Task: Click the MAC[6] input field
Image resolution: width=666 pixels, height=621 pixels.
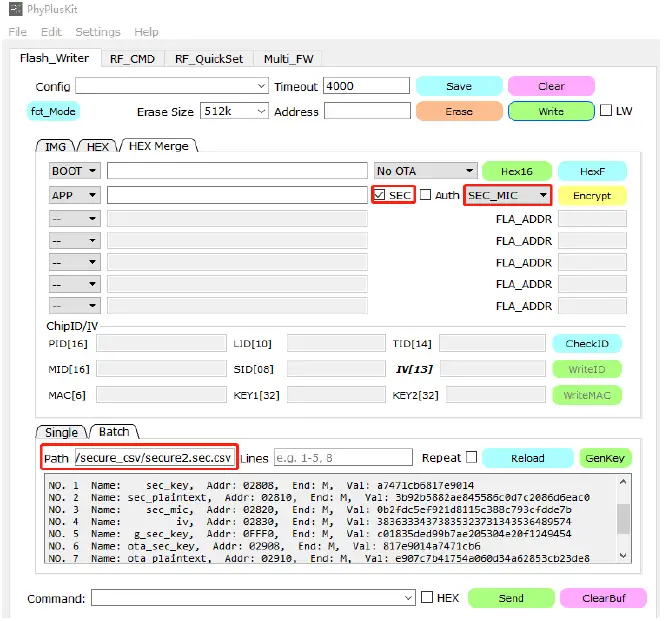Action: coord(161,395)
